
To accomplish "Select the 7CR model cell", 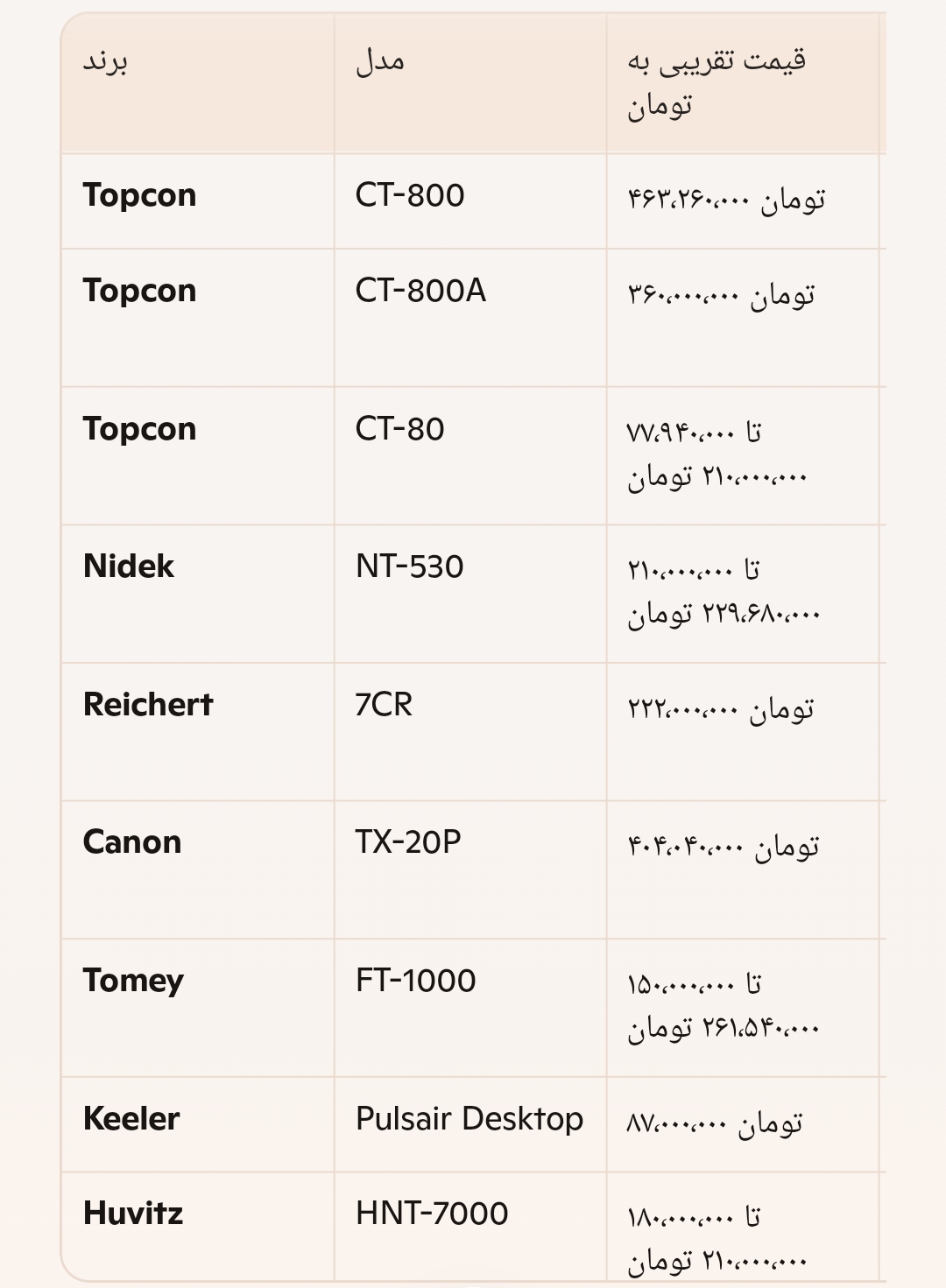I will point(384,705).
